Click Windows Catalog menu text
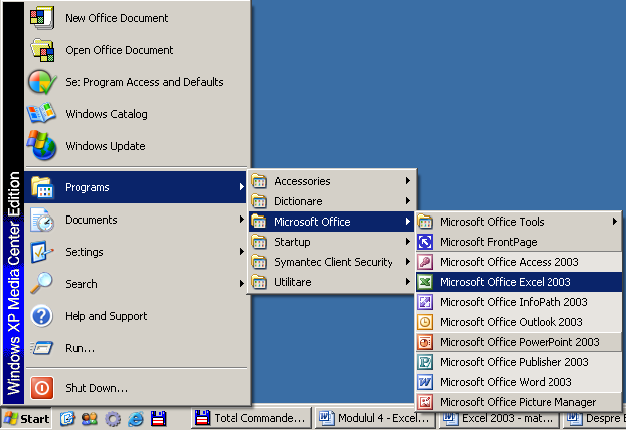Viewport: 626px width, 430px height. 107,114
